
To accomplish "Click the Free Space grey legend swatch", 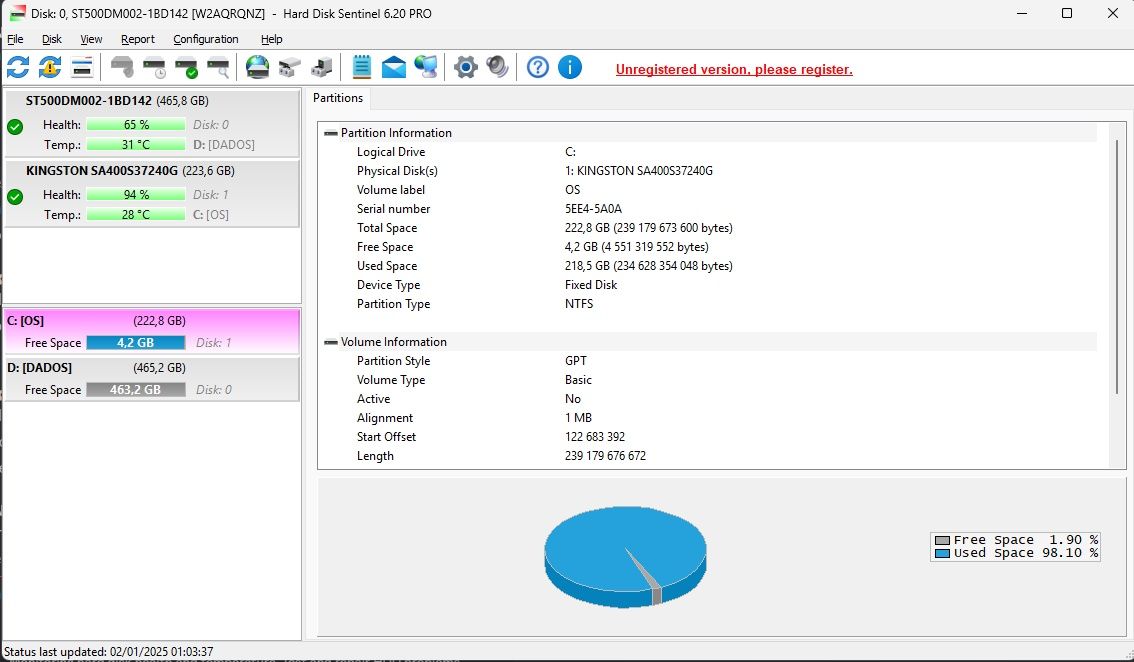I will 942,540.
